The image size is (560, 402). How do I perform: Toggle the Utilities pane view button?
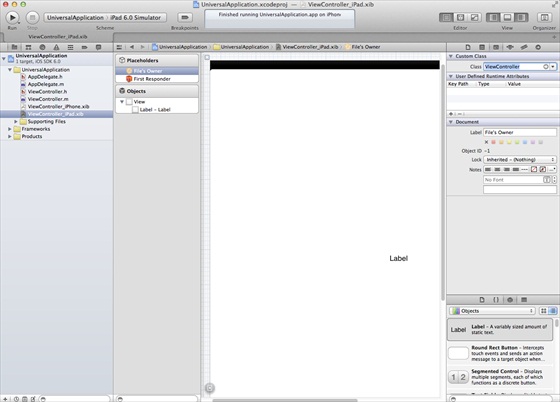(521, 17)
